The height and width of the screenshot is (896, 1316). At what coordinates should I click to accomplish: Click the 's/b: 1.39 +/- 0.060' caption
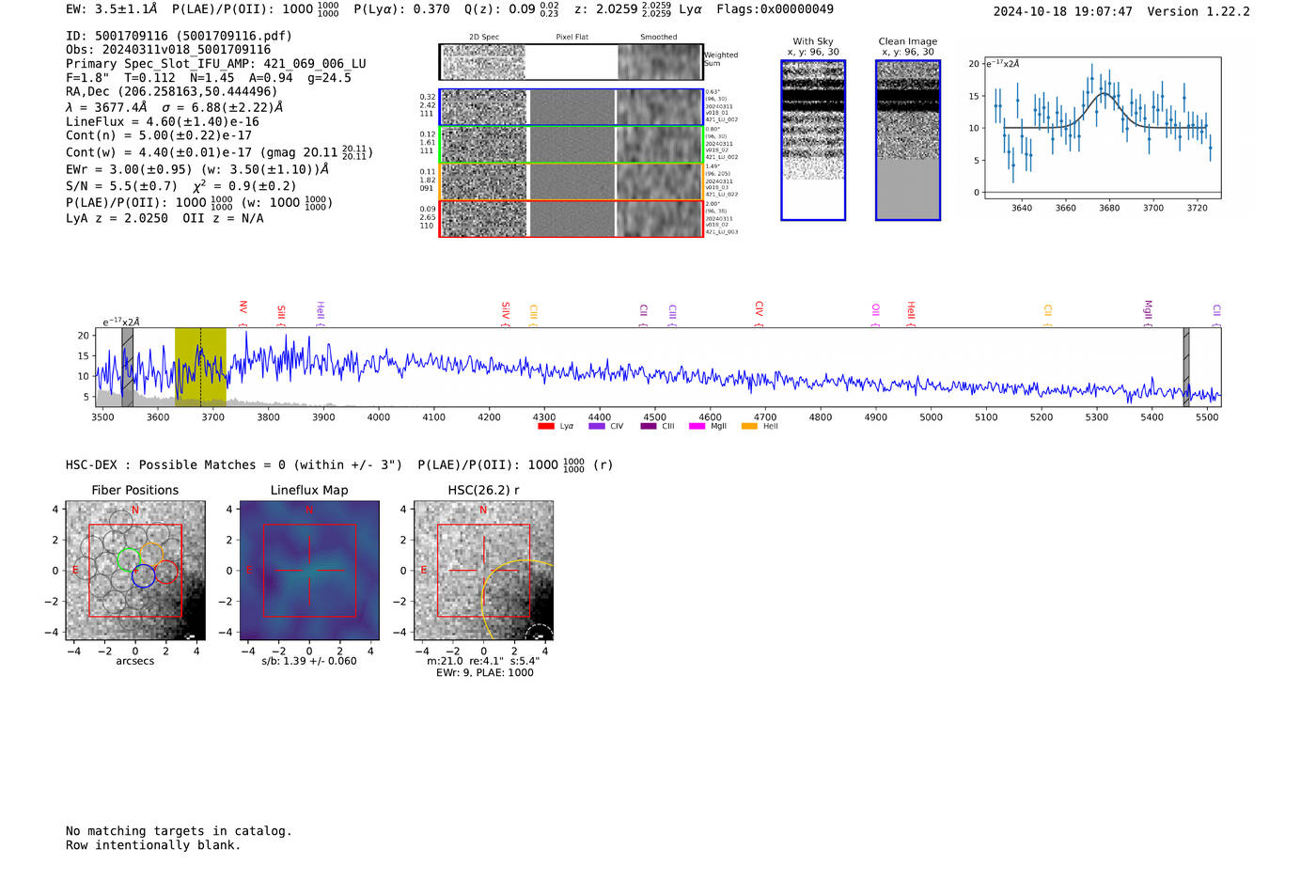coord(309,661)
